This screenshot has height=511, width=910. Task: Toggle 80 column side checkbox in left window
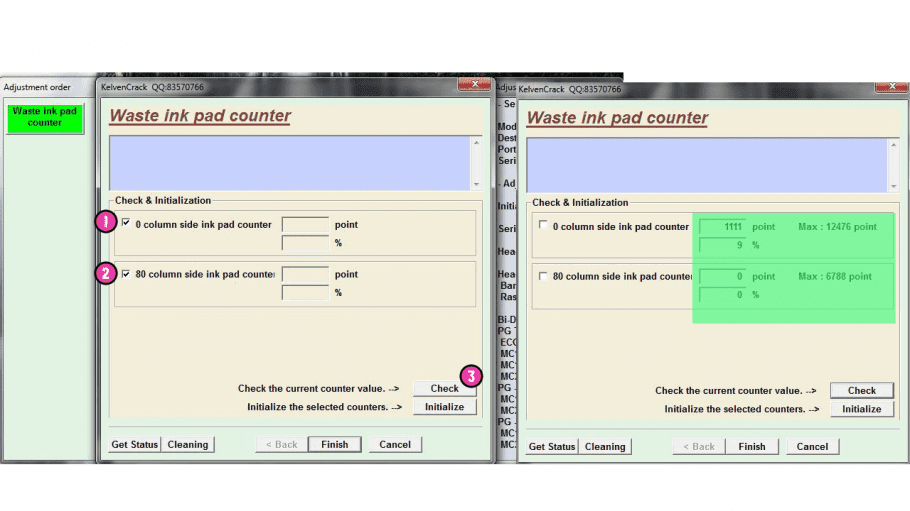click(x=126, y=274)
